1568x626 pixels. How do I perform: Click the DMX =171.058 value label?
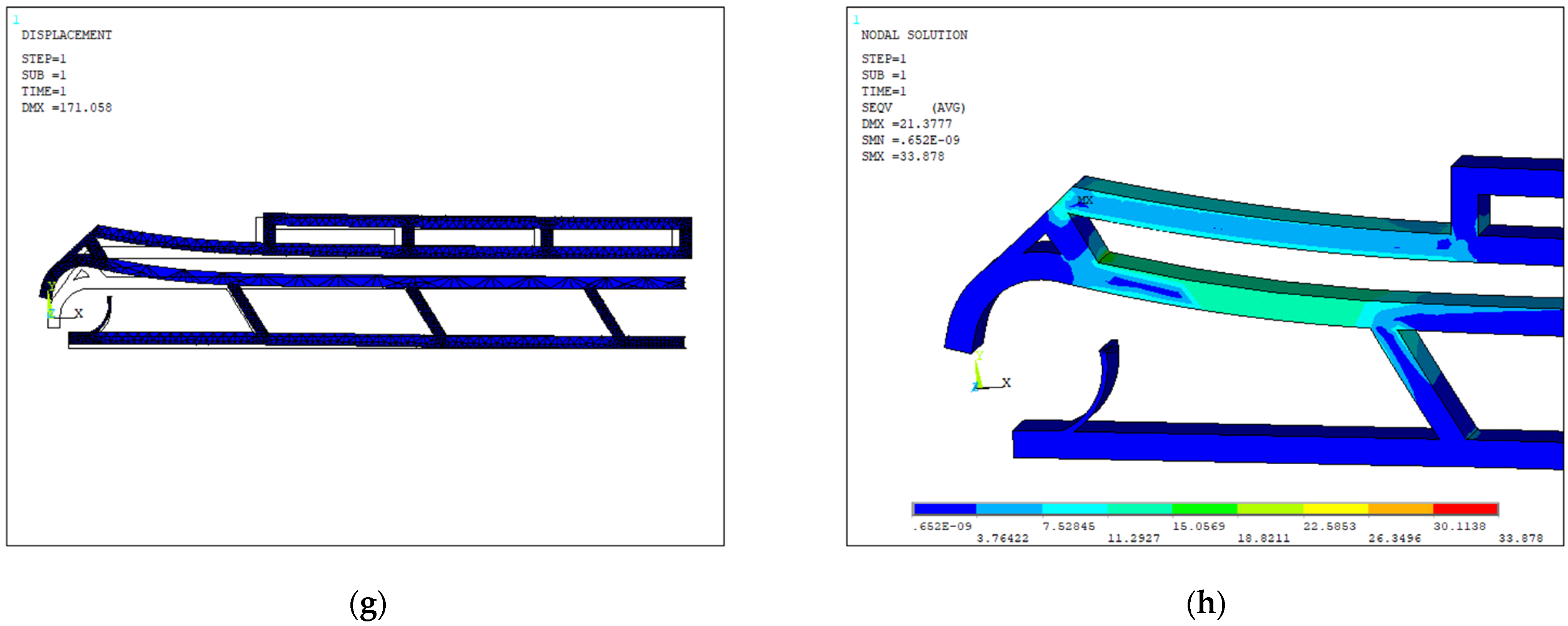pyautogui.click(x=66, y=108)
